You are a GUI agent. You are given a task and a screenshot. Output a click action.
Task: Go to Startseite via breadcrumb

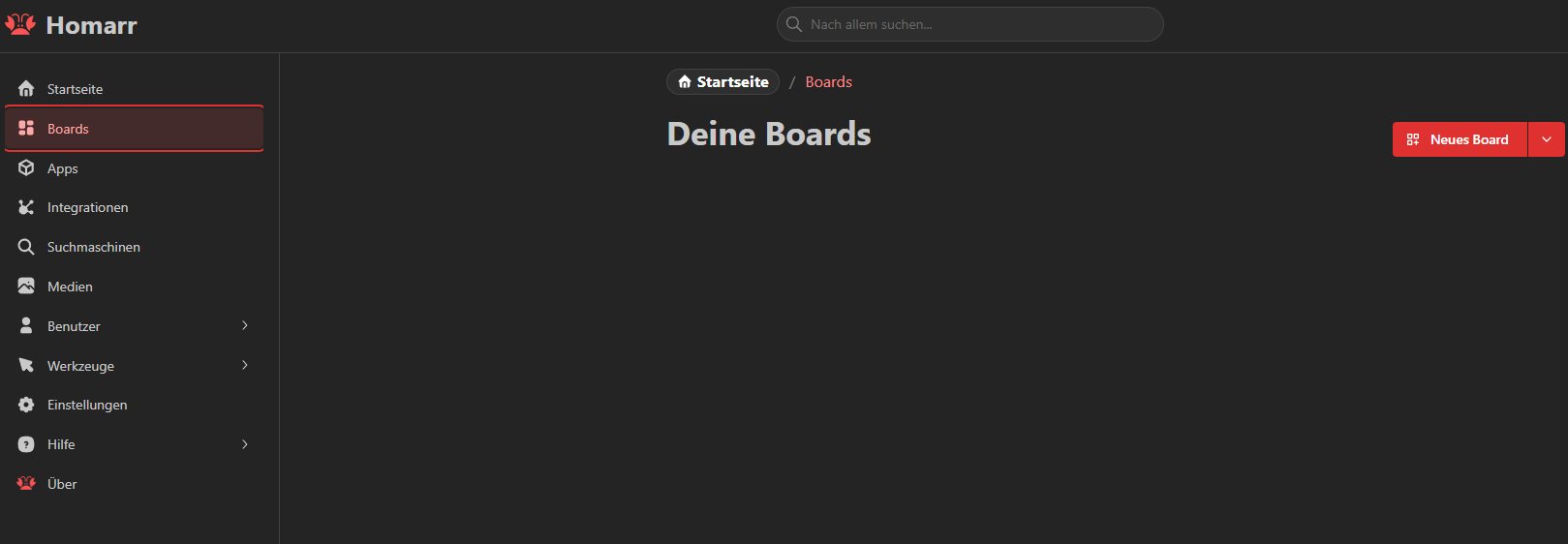pyautogui.click(x=723, y=82)
